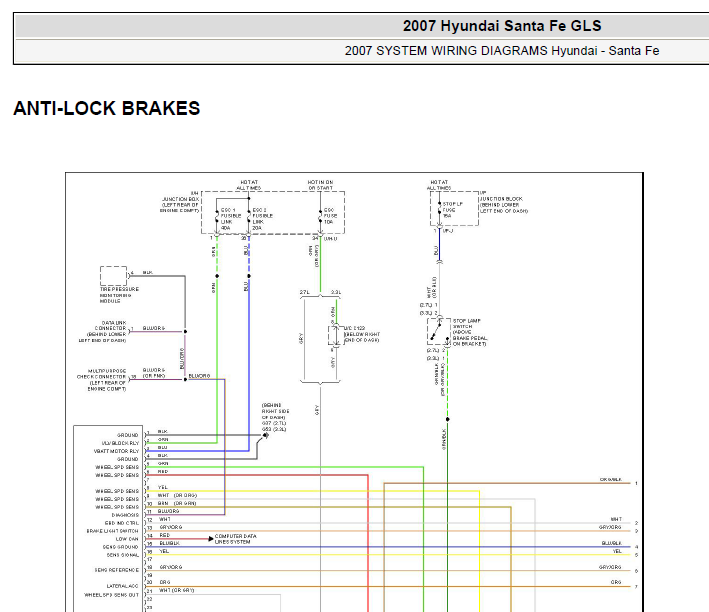The height and width of the screenshot is (612, 709).
Task: Click the vertical GRN/BLK wire label below stop lamp switch
Action: tap(444, 439)
